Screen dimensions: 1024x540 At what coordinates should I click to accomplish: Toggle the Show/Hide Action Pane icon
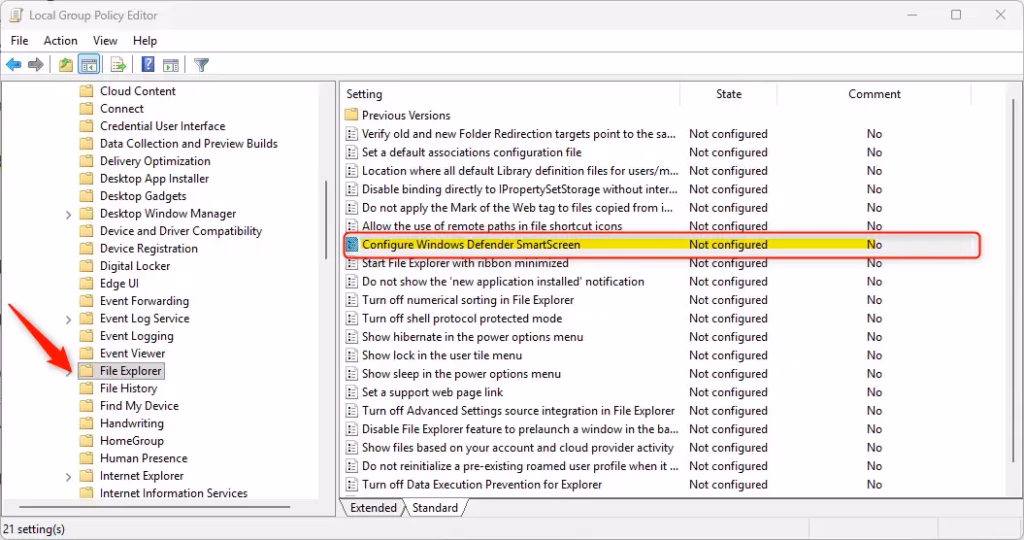coord(170,65)
